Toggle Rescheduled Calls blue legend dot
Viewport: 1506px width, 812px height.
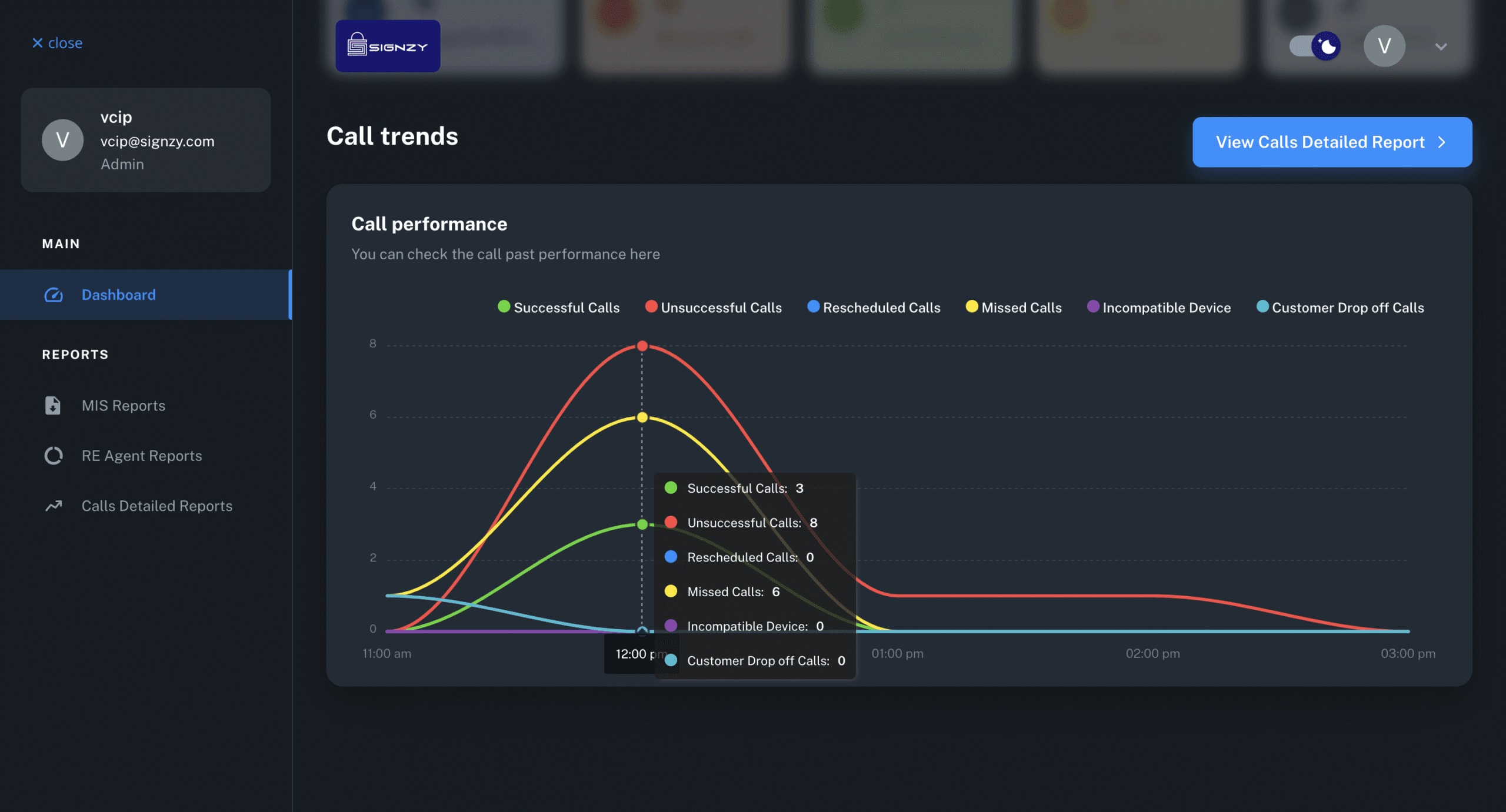(813, 306)
